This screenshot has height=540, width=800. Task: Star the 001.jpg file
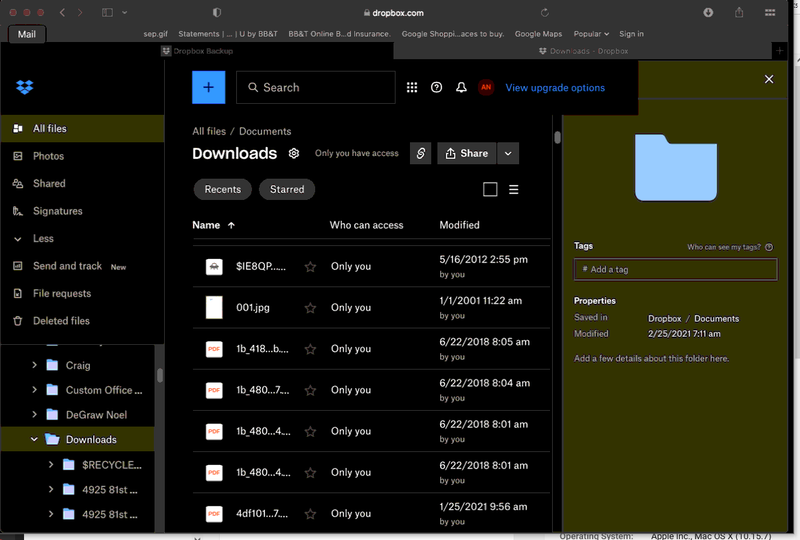click(x=310, y=308)
